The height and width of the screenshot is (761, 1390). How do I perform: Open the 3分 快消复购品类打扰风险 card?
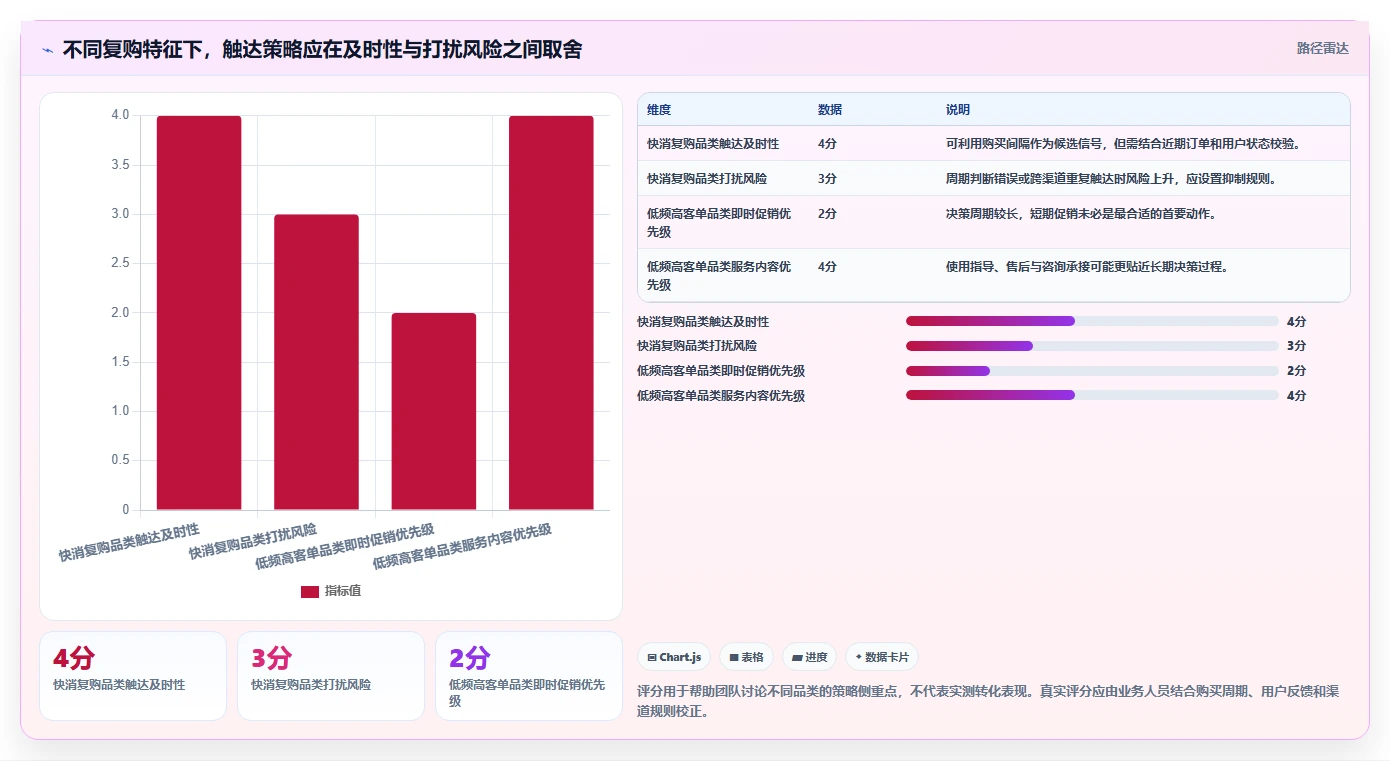click(331, 676)
